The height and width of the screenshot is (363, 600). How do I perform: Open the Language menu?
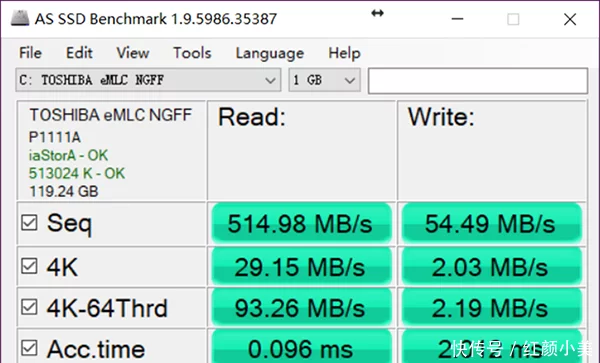click(270, 53)
